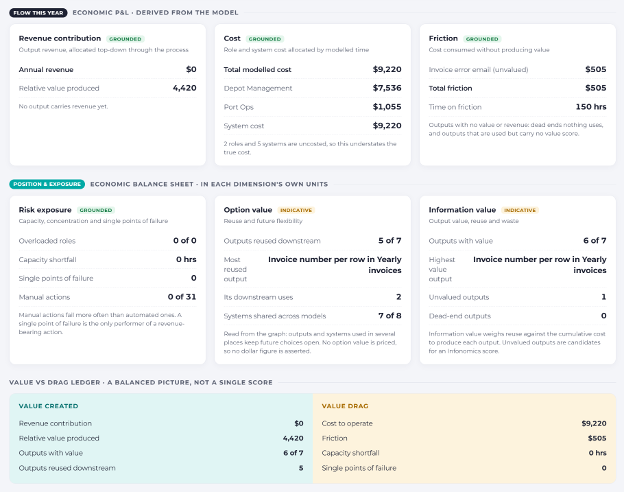624x492 pixels.
Task: Select the 4,420 value in Revenue contribution card
Action: tap(184, 88)
